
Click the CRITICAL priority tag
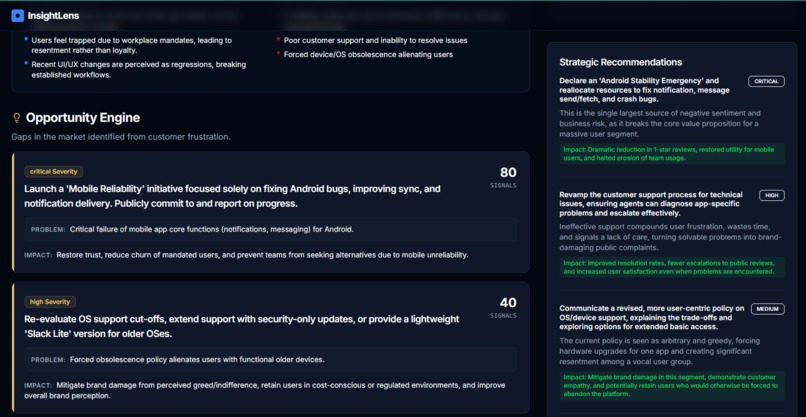[766, 81]
